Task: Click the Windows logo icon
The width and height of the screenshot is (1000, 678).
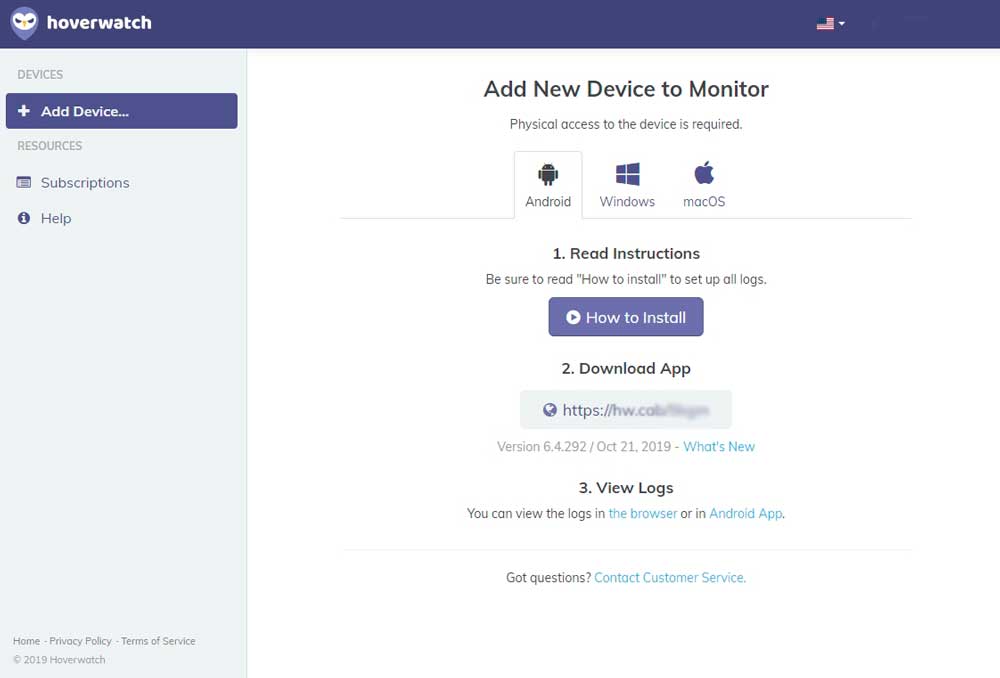Action: coord(628,173)
